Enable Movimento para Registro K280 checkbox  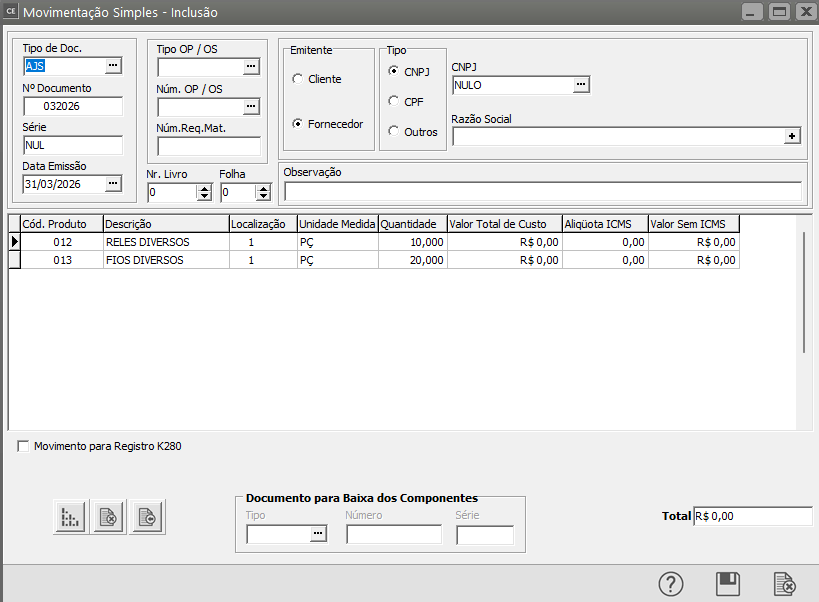pos(23,447)
